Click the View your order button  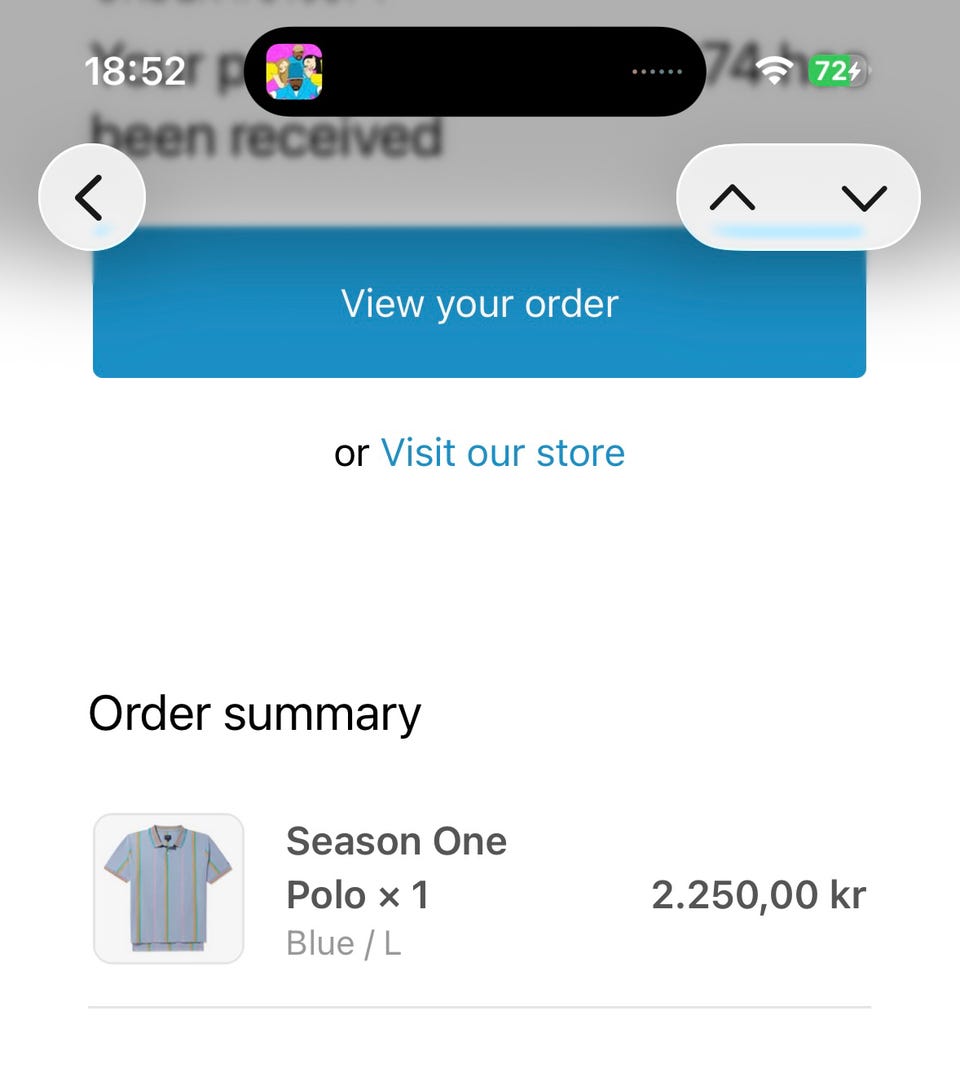tap(479, 303)
